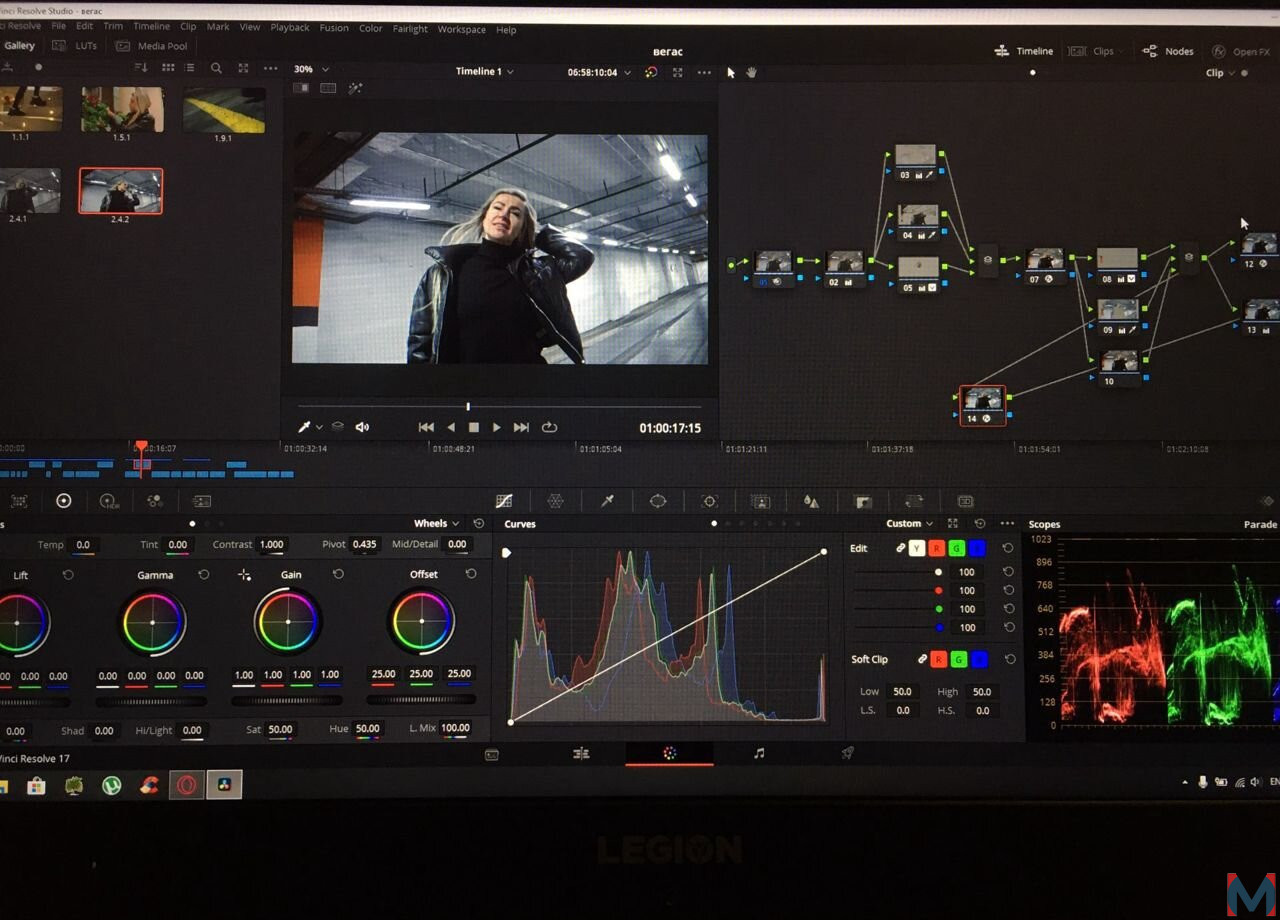Switch to the Fairlight page music icon
This screenshot has width=1280, height=920.
759,753
